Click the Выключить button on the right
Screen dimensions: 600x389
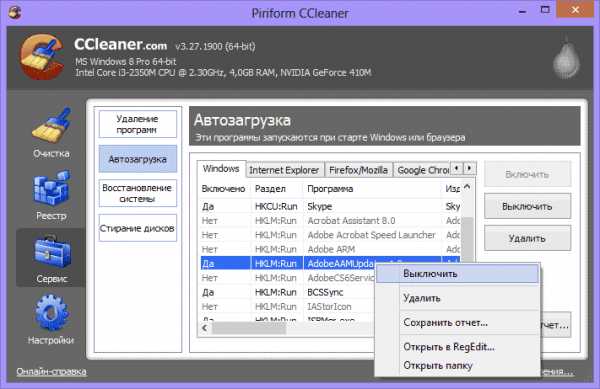[x=527, y=206]
